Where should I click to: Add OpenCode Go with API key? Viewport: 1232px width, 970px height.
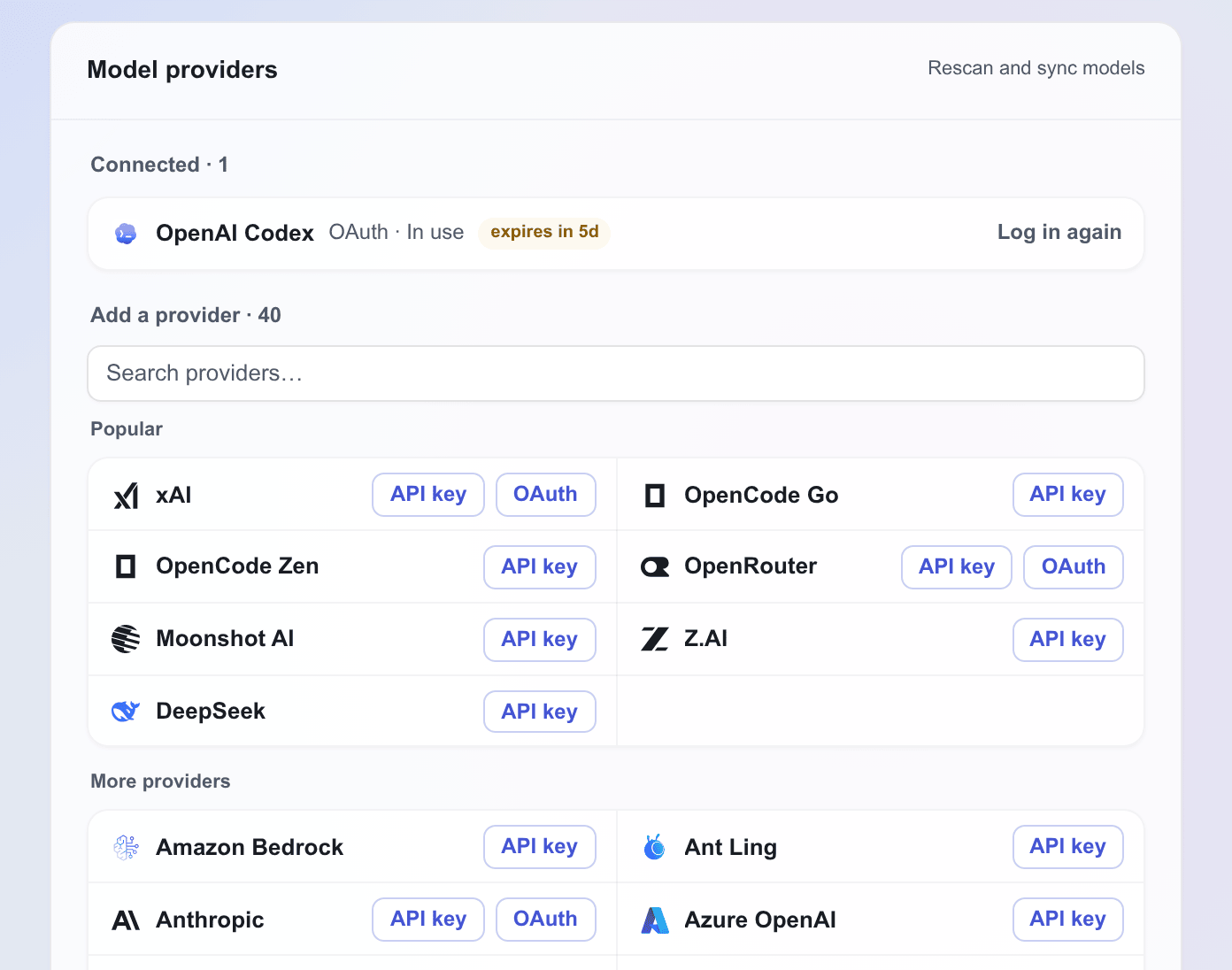1068,495
